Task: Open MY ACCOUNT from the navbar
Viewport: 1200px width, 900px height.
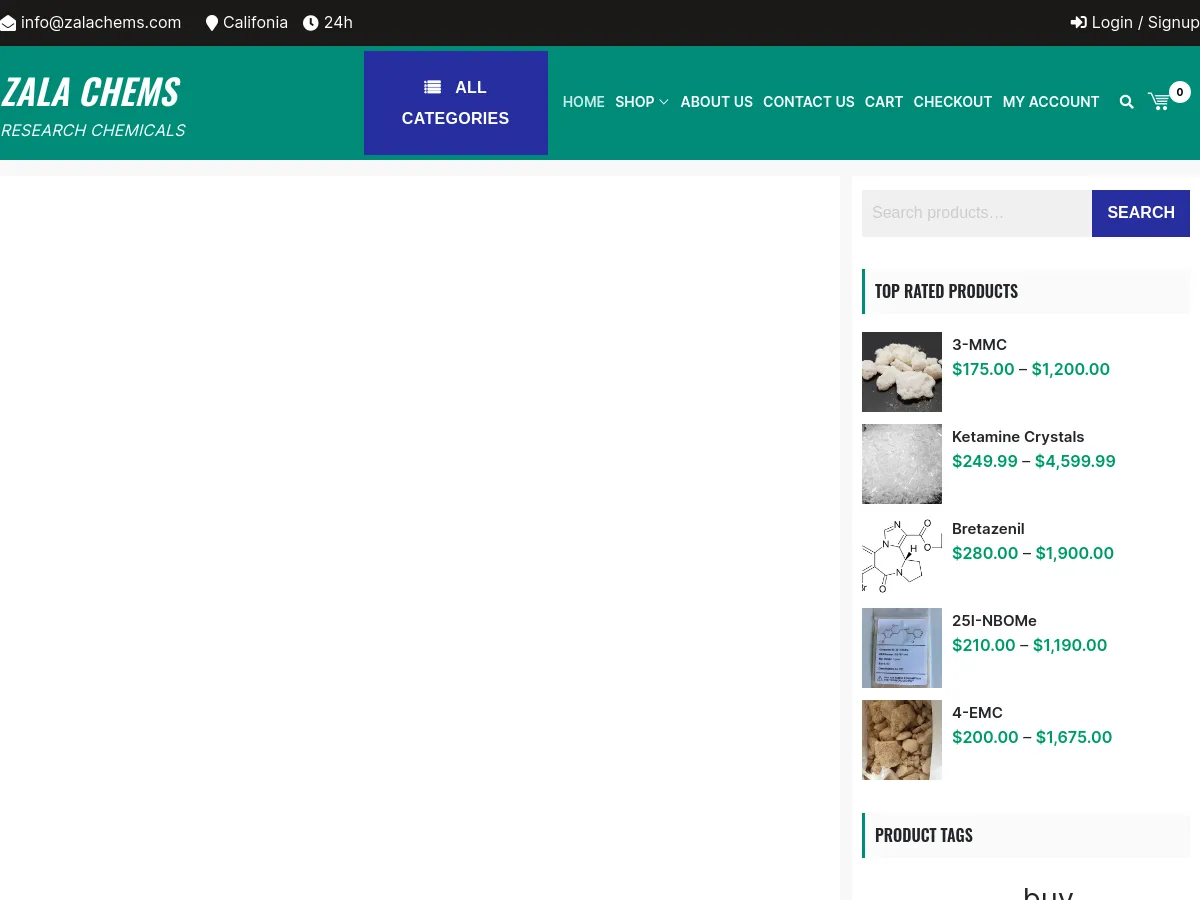Action: (1050, 102)
